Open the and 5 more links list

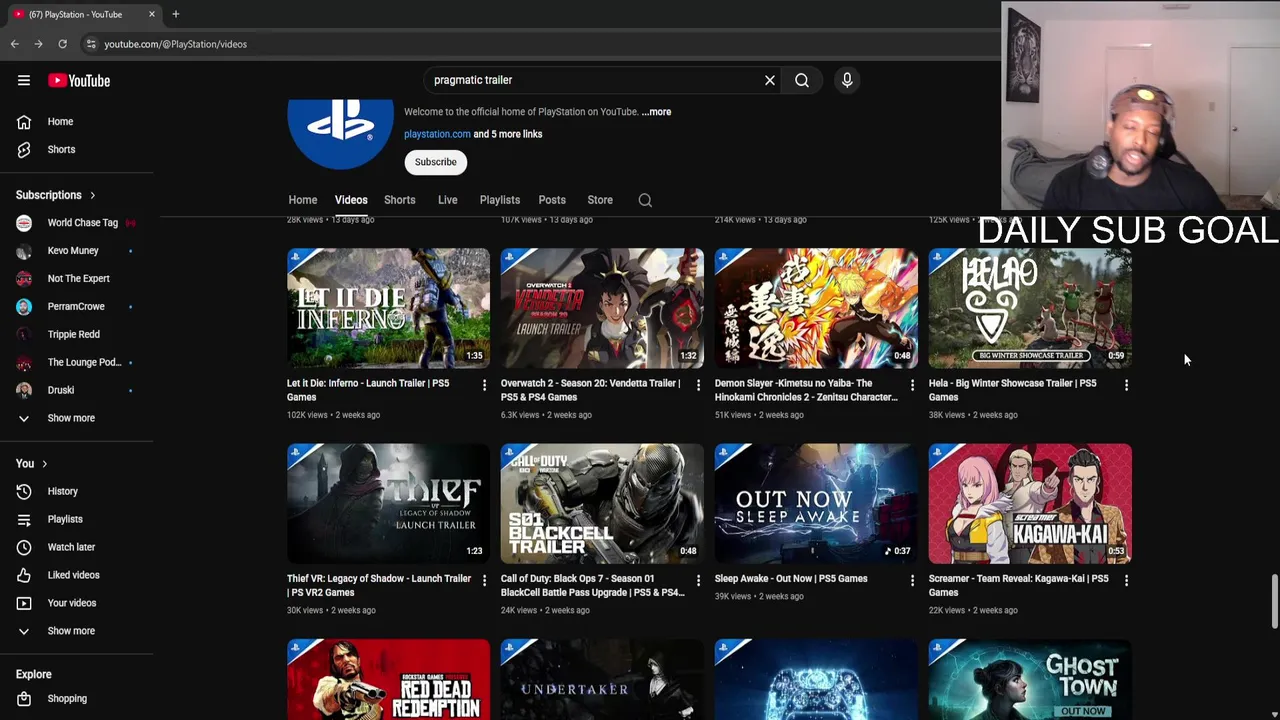[x=508, y=134]
